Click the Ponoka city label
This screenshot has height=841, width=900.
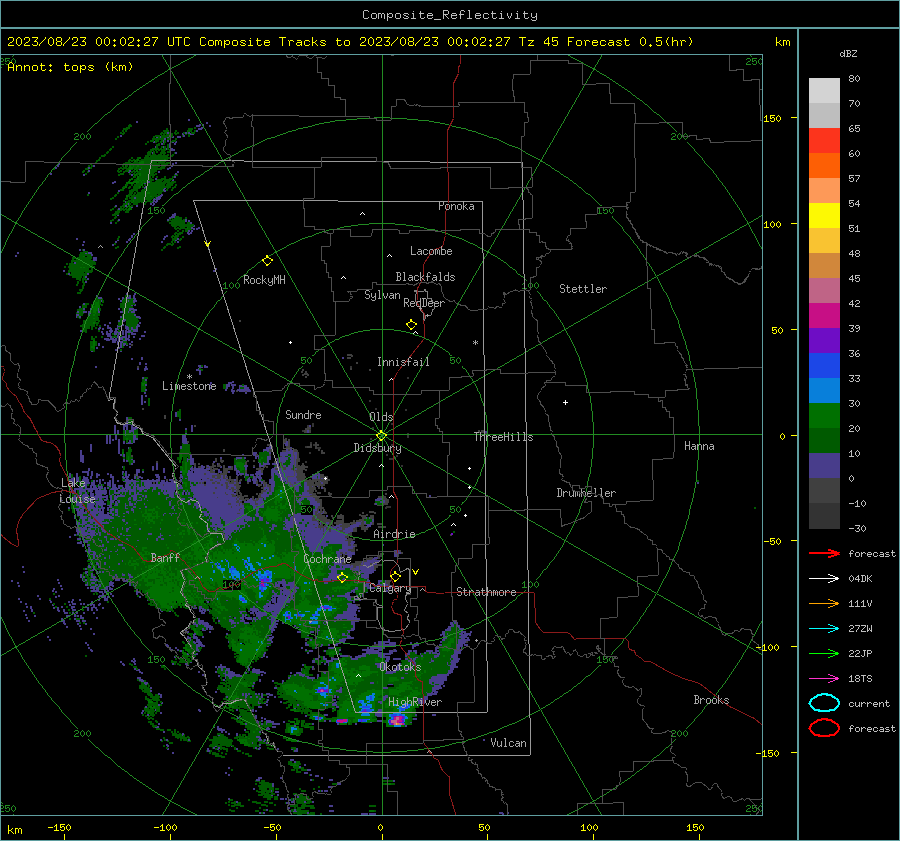pos(456,206)
